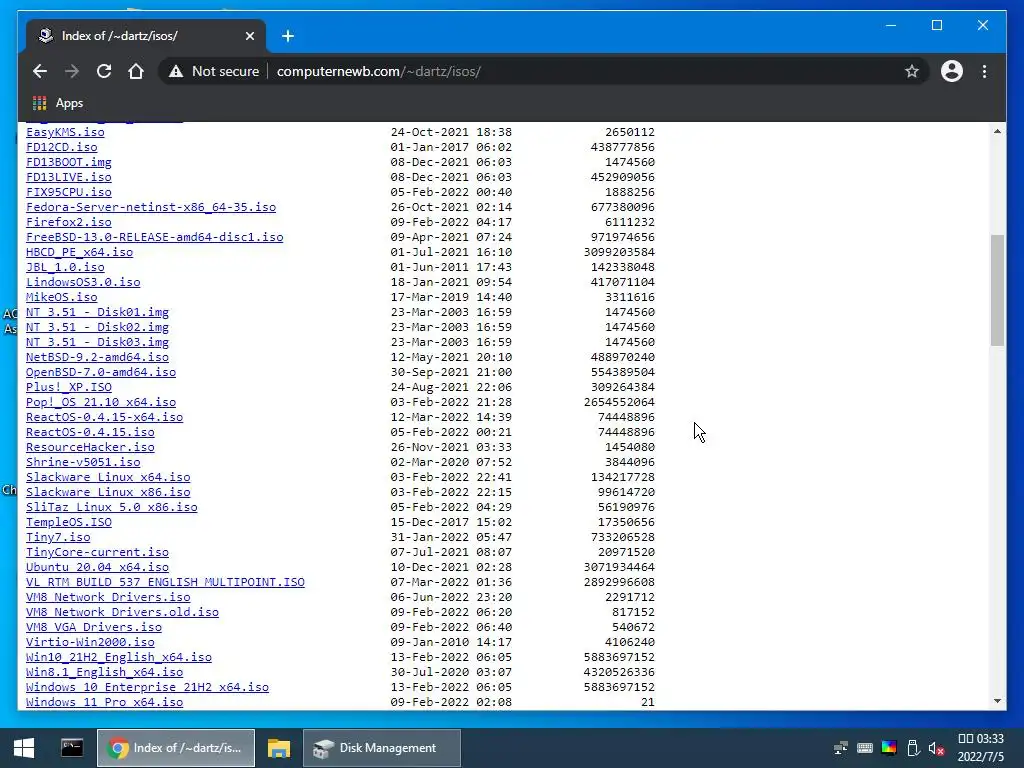Open the TempleOS.ISO link

[69, 522]
